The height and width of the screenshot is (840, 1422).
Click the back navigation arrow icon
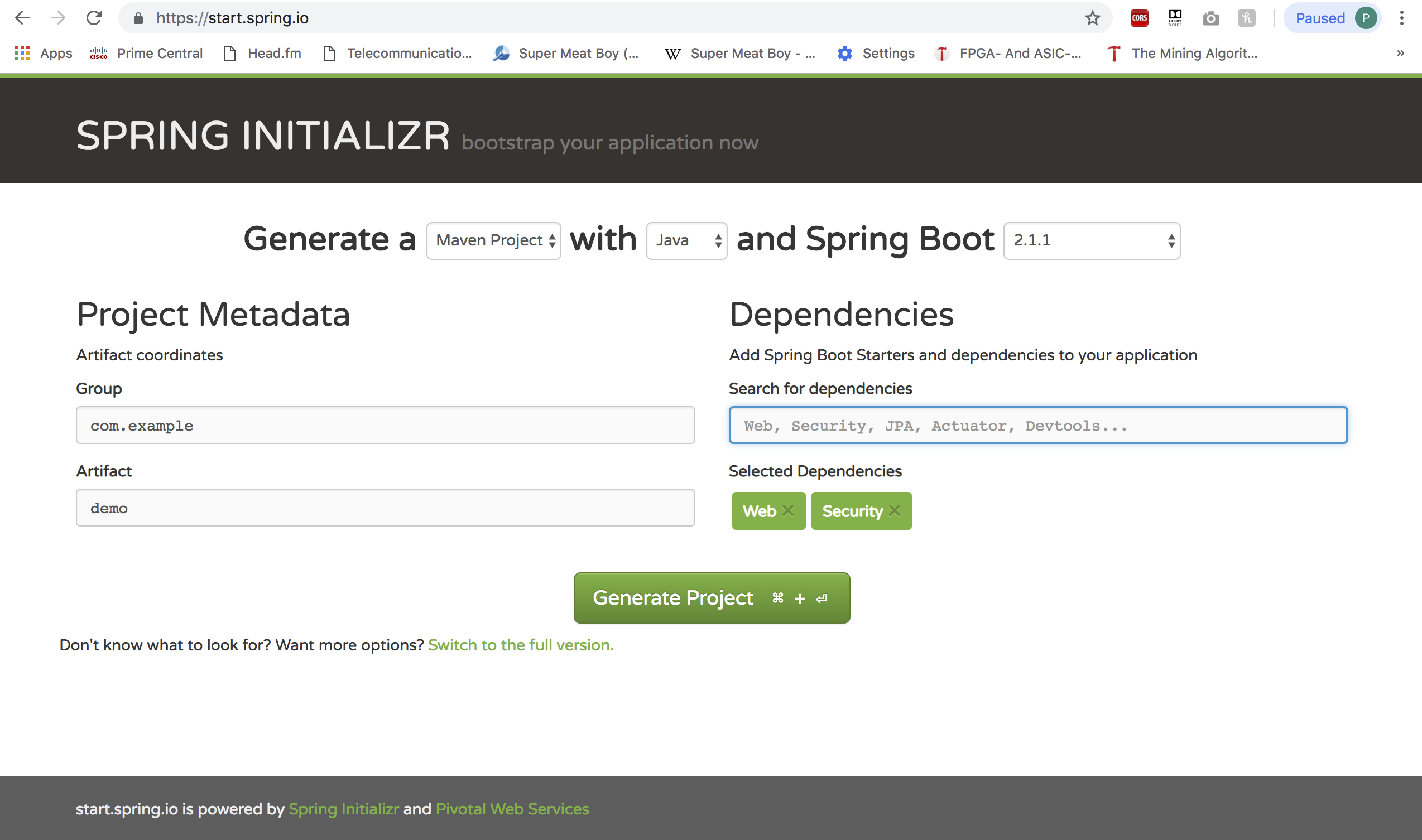coord(22,17)
